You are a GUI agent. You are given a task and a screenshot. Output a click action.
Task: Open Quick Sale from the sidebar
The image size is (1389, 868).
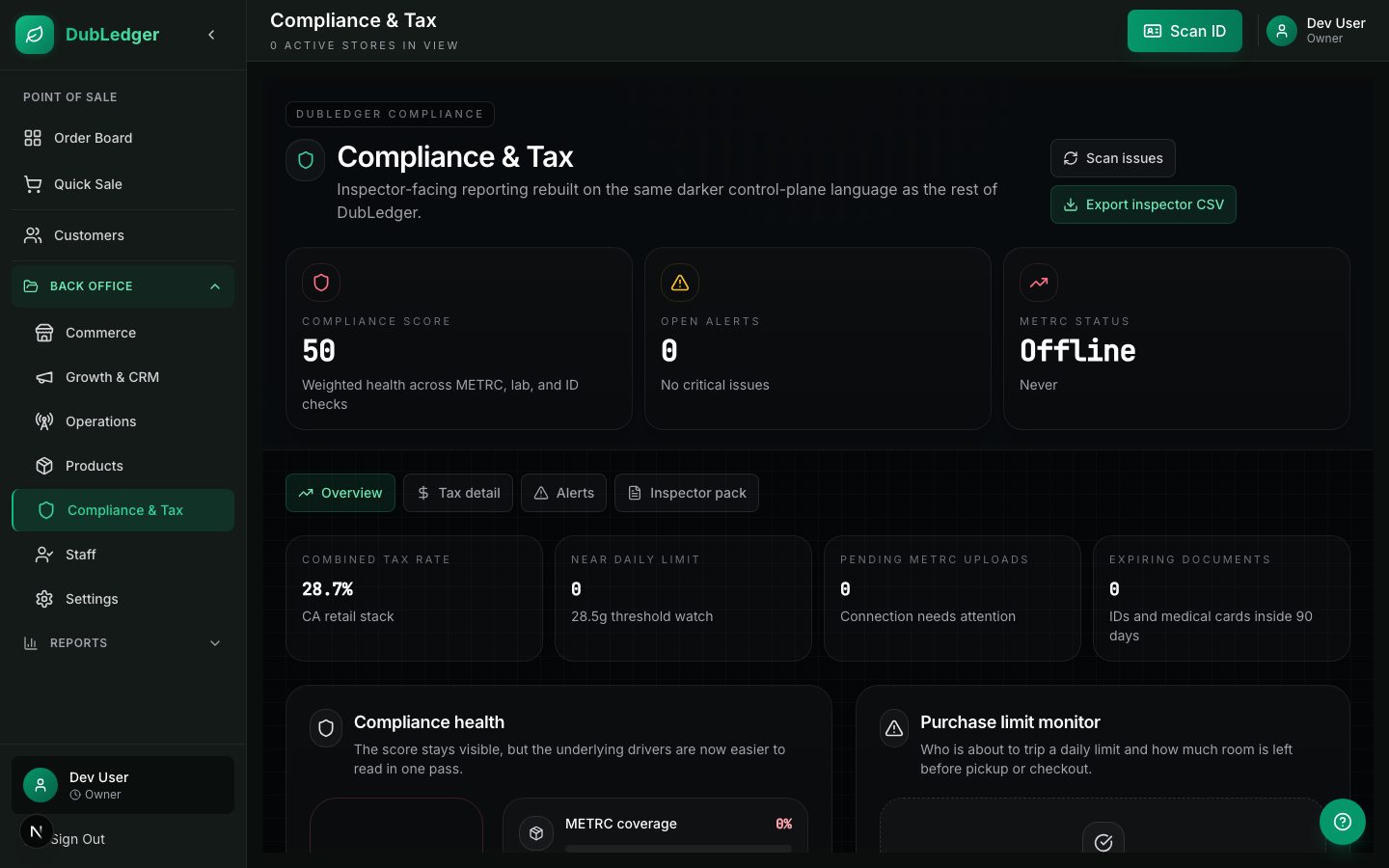pyautogui.click(x=123, y=184)
